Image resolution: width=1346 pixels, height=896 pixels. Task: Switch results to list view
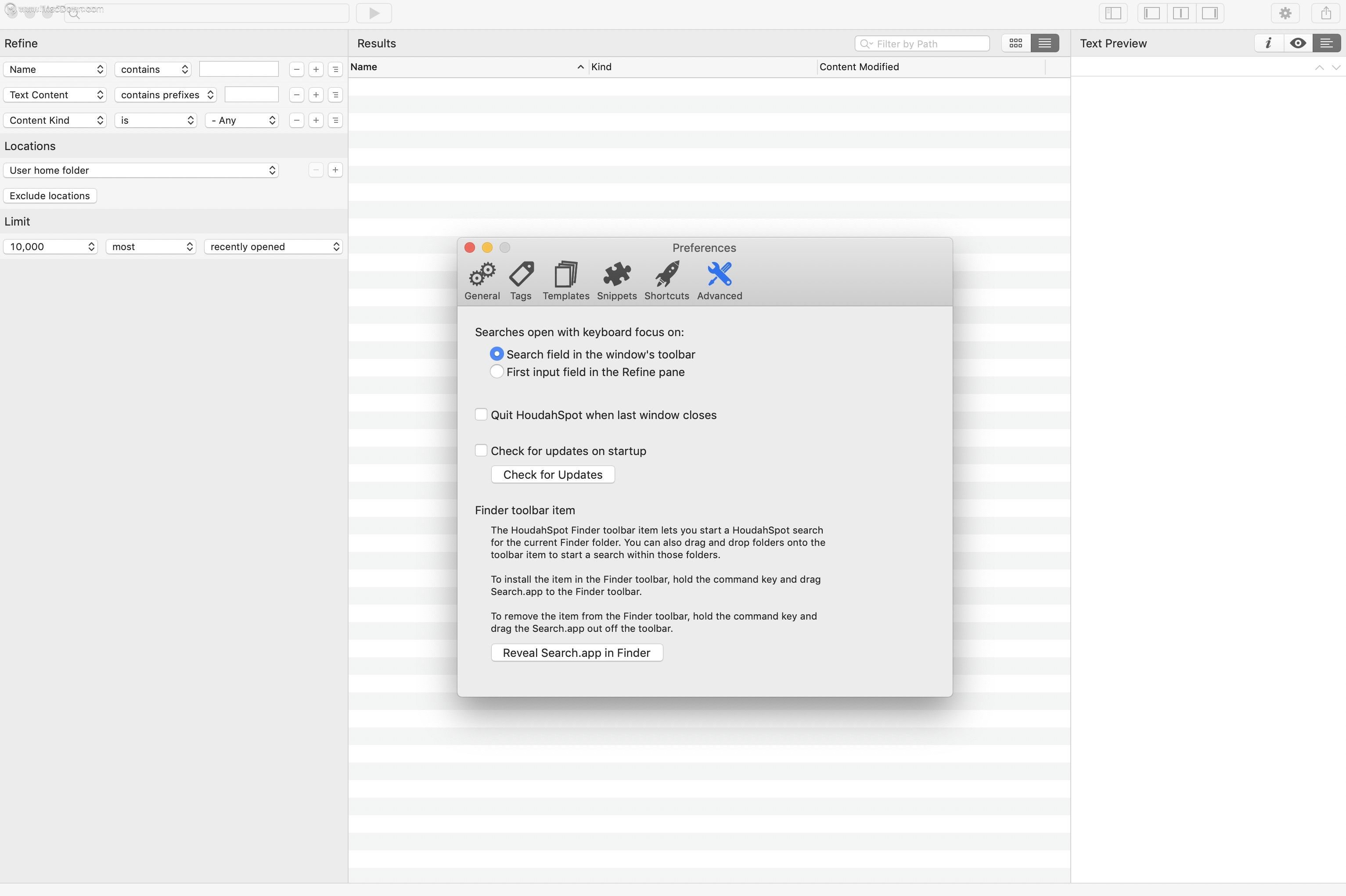point(1044,43)
